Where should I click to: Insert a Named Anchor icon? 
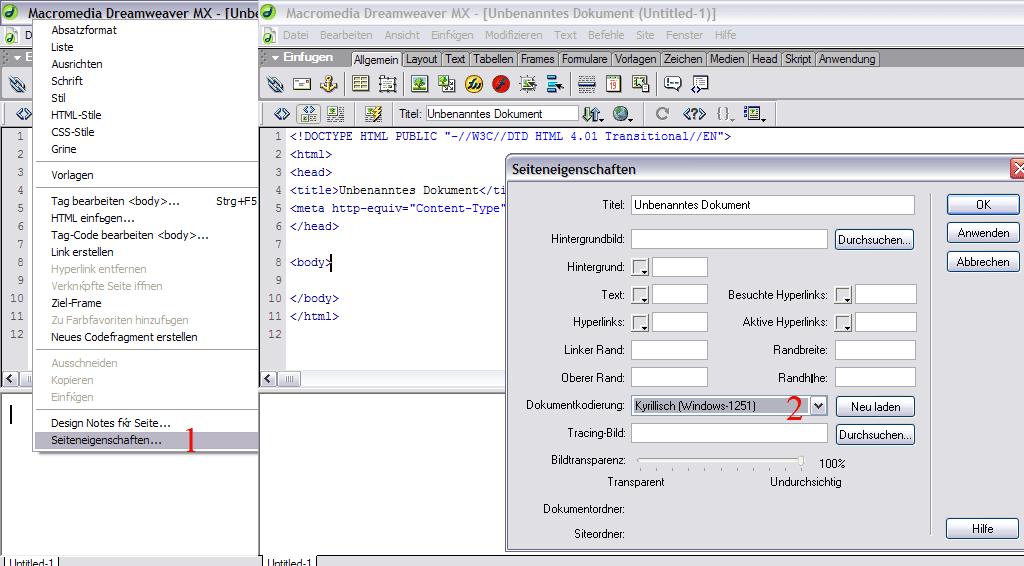point(328,84)
